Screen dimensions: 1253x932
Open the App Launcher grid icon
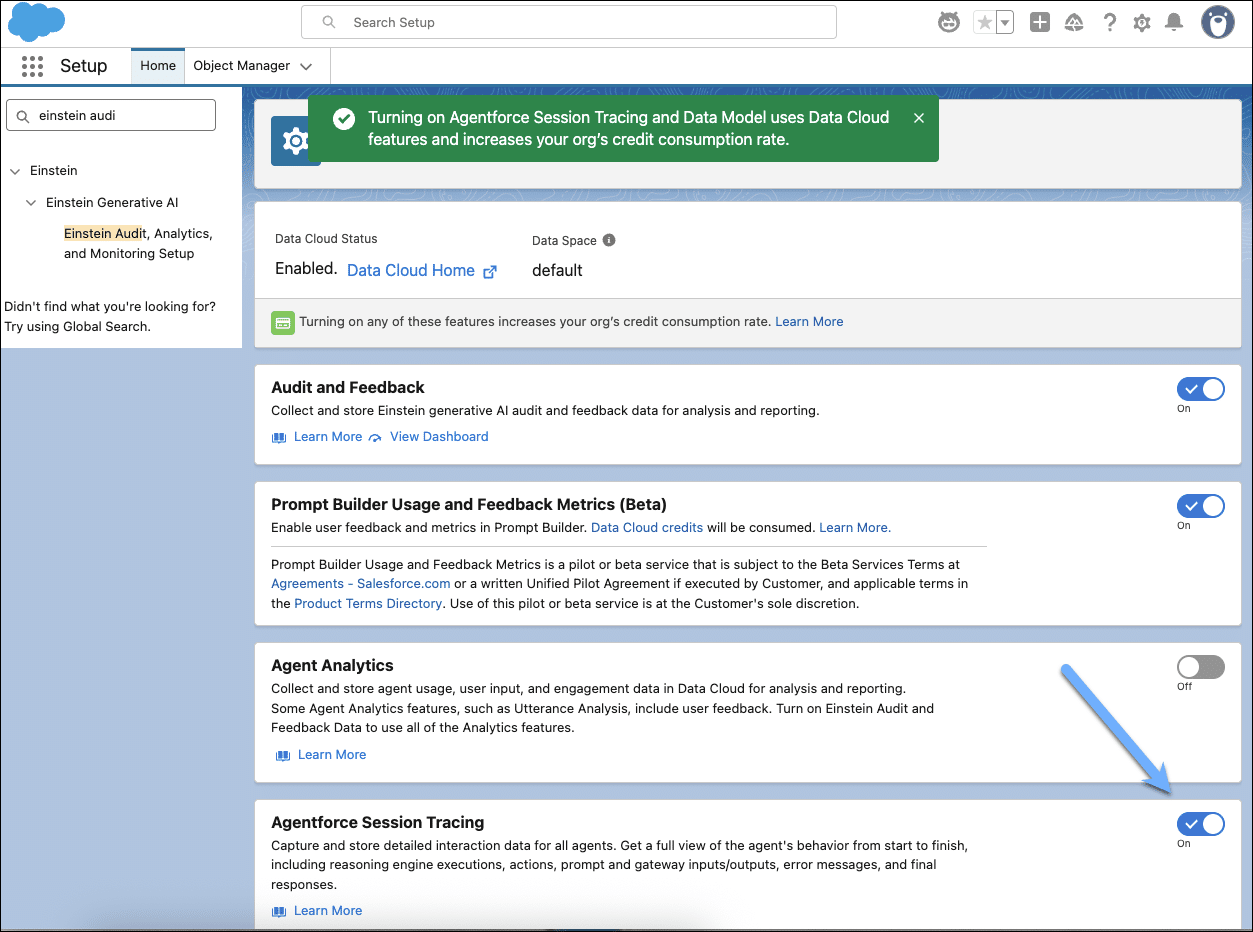(32, 66)
